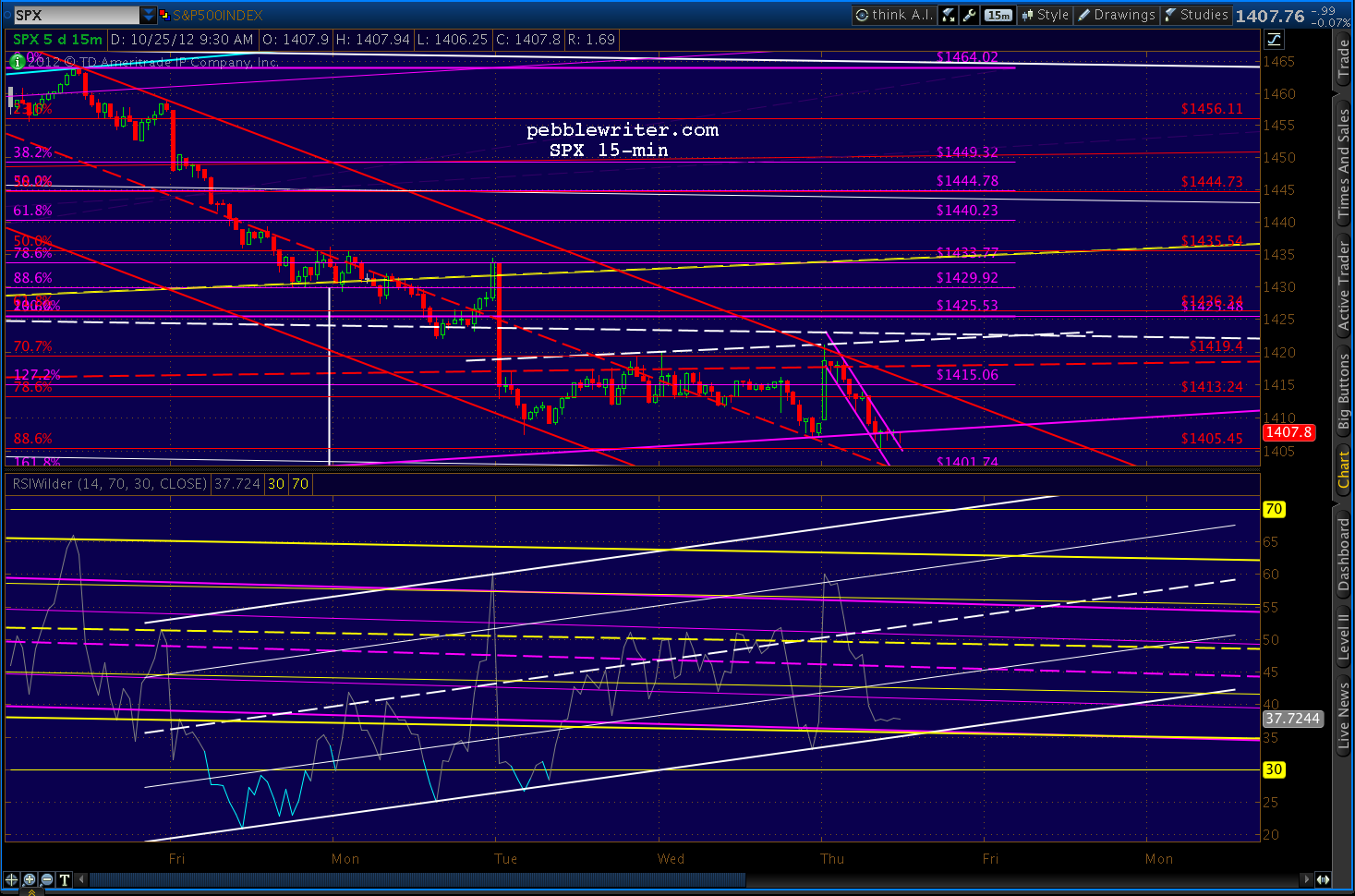Select the crosshair pan tool
The image size is (1355, 896).
pyautogui.click(x=11, y=879)
